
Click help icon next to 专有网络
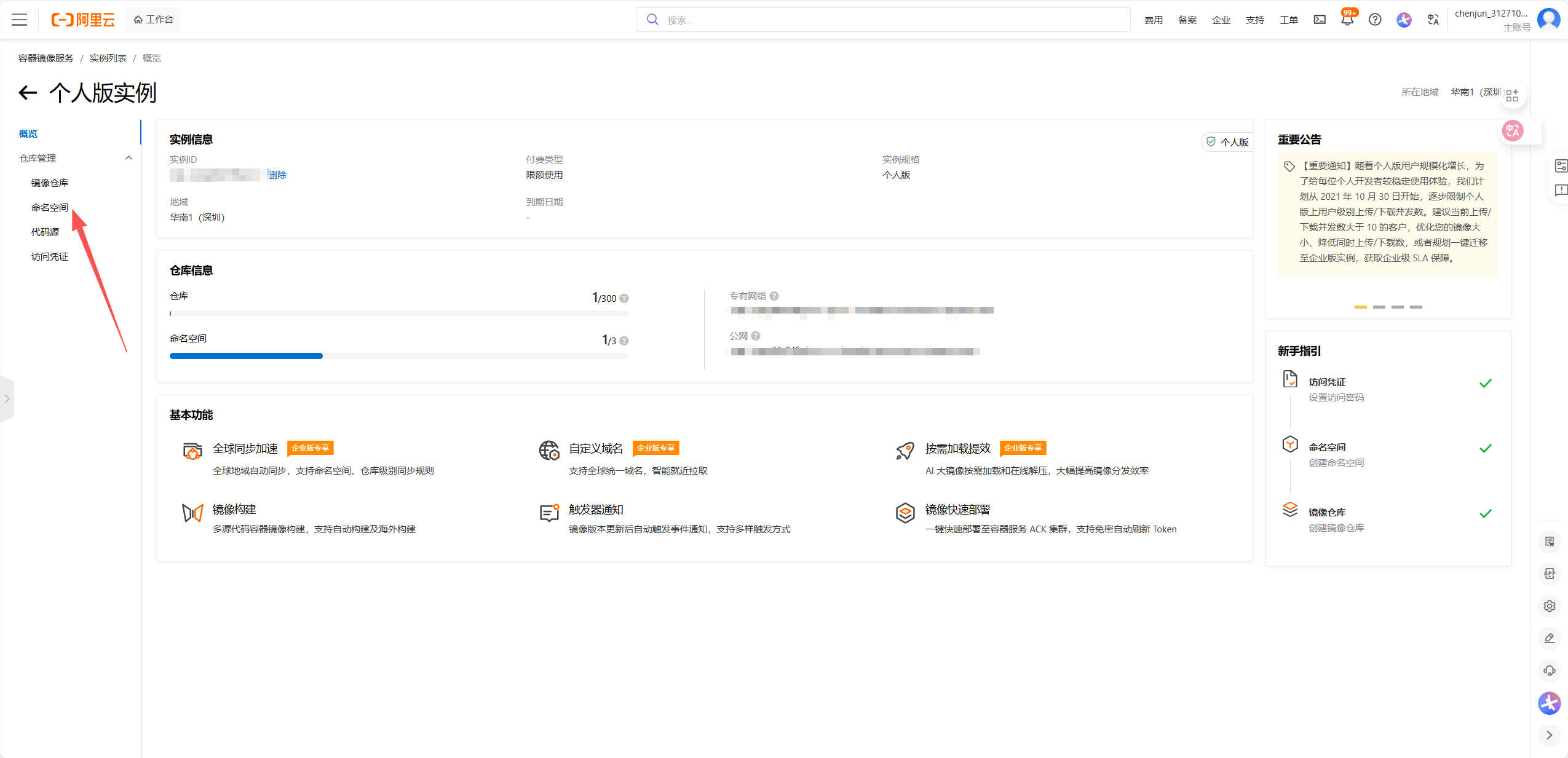(x=774, y=296)
